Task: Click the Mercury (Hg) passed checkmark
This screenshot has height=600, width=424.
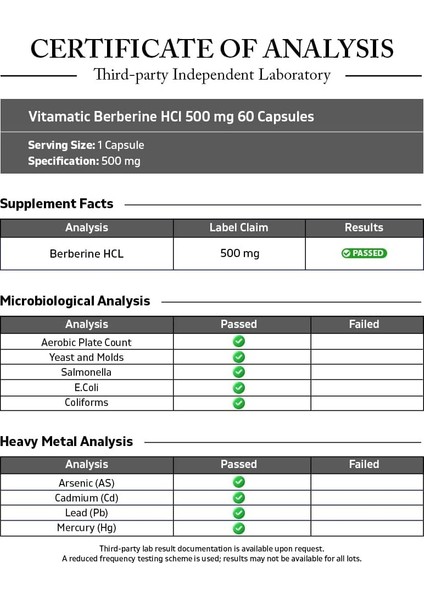Action: pos(239,528)
